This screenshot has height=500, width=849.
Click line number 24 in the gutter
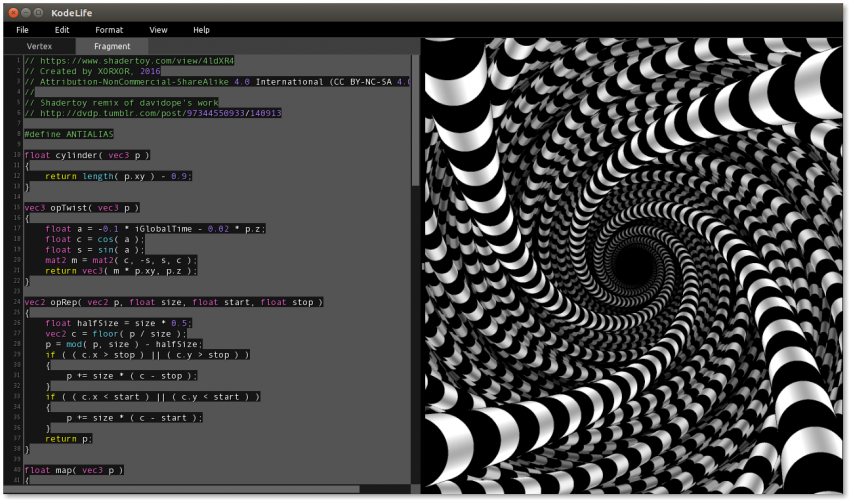[x=16, y=302]
